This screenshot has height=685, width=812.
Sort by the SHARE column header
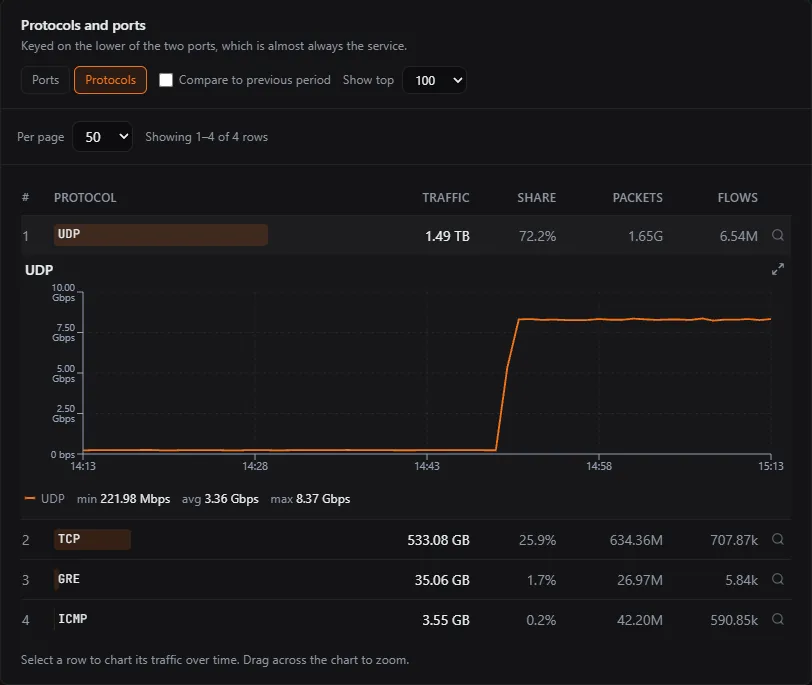536,198
